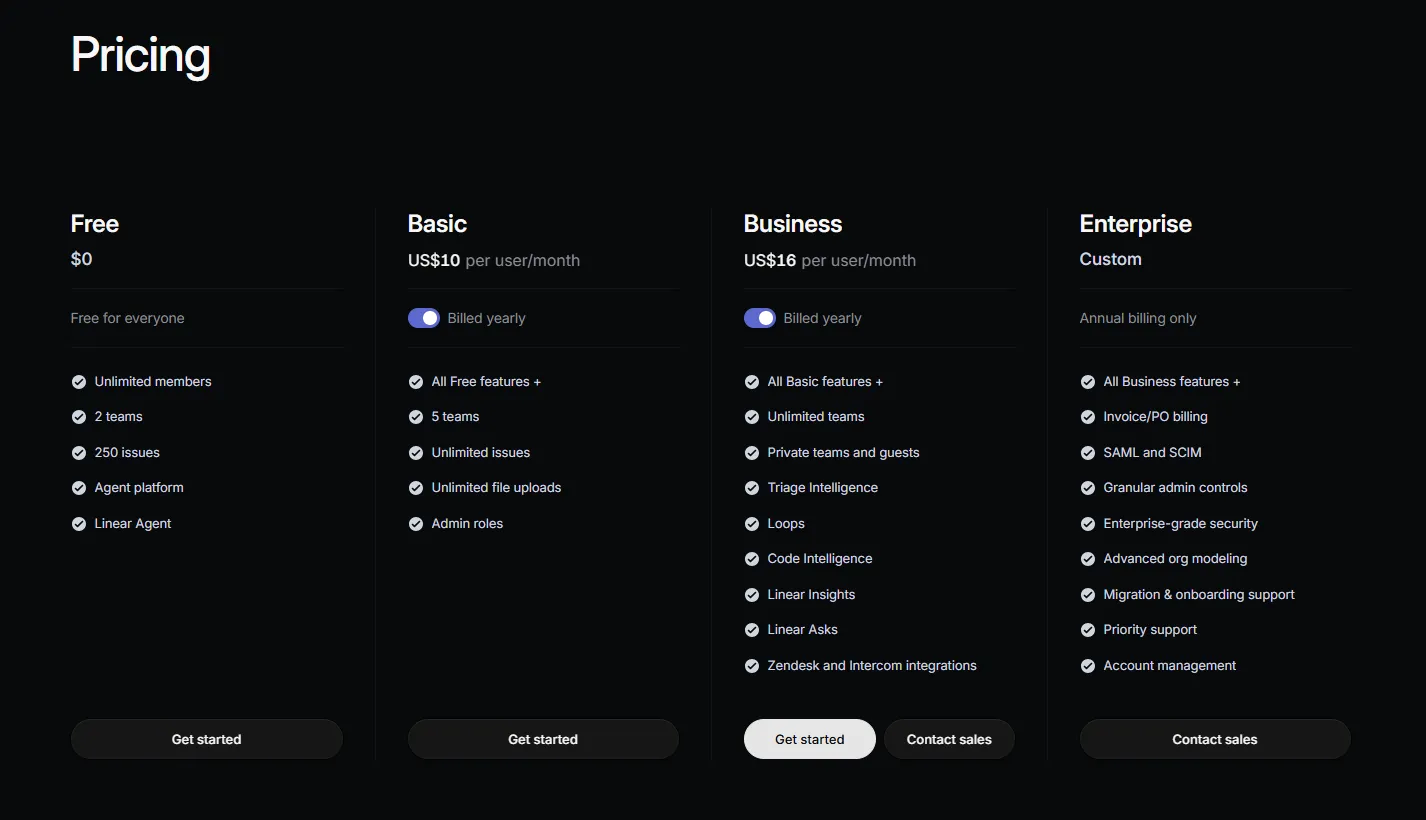Click the Enterprise plan heading
Image resolution: width=1426 pixels, height=820 pixels.
[1135, 224]
